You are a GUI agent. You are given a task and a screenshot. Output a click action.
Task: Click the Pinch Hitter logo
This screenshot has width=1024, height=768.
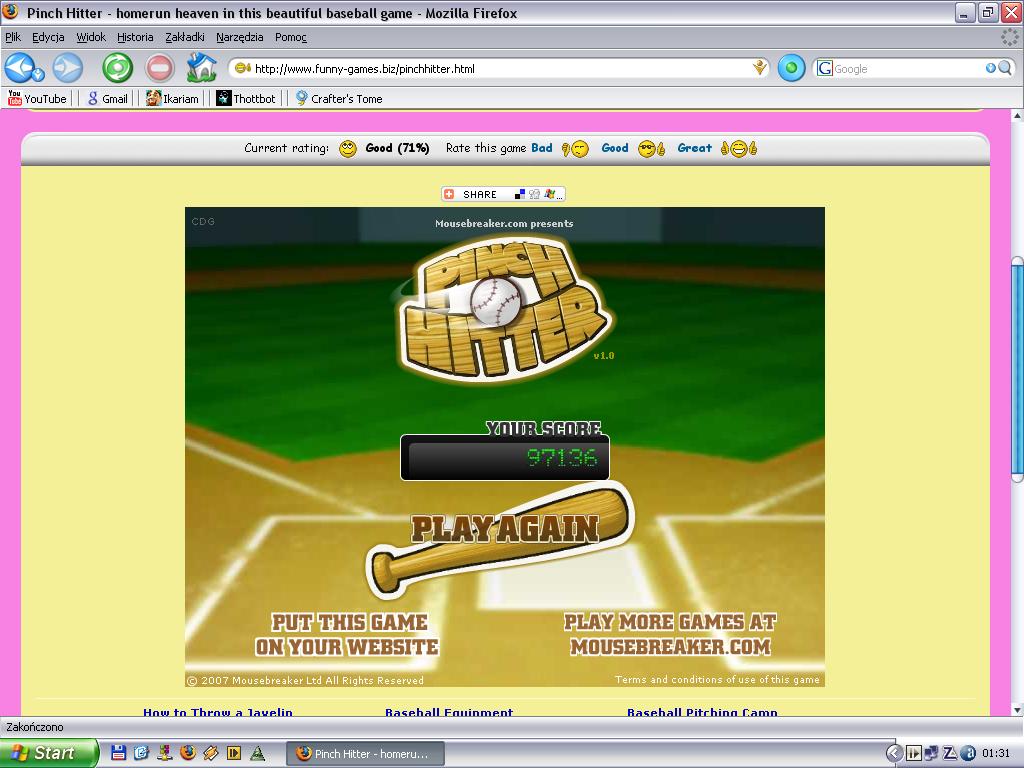click(x=503, y=308)
